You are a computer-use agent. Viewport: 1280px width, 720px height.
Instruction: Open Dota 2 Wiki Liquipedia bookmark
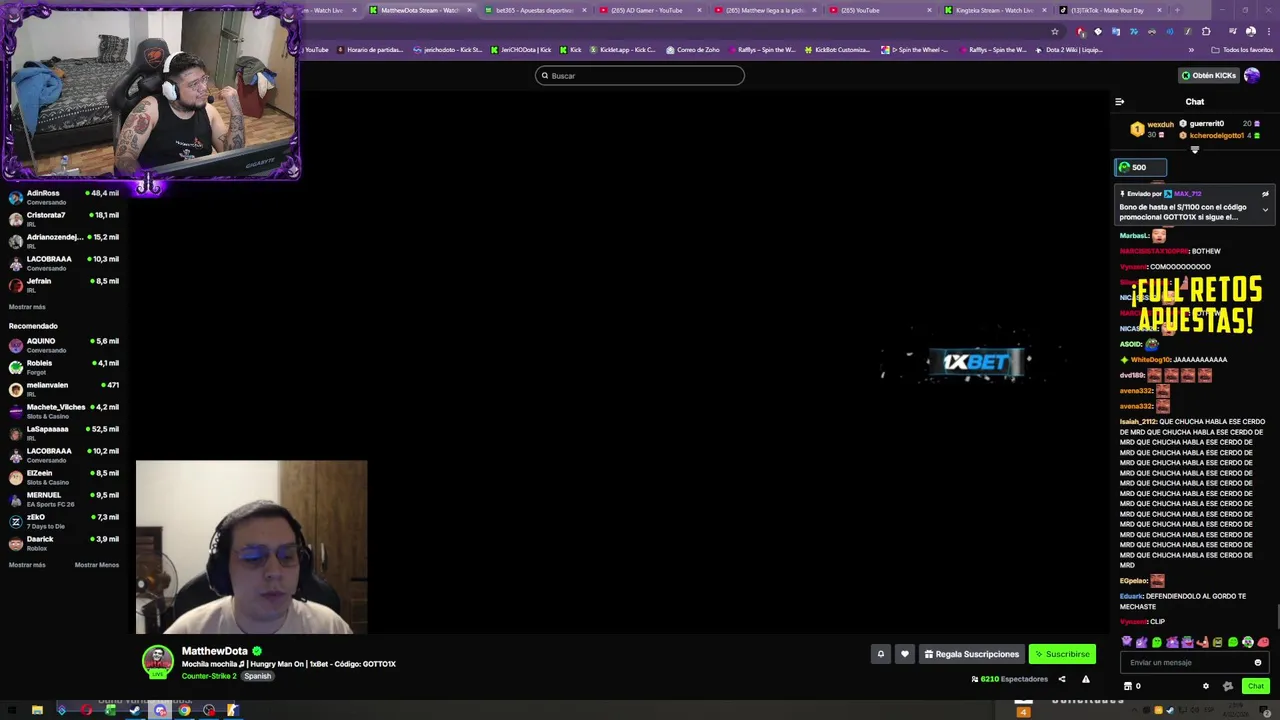coord(1068,50)
